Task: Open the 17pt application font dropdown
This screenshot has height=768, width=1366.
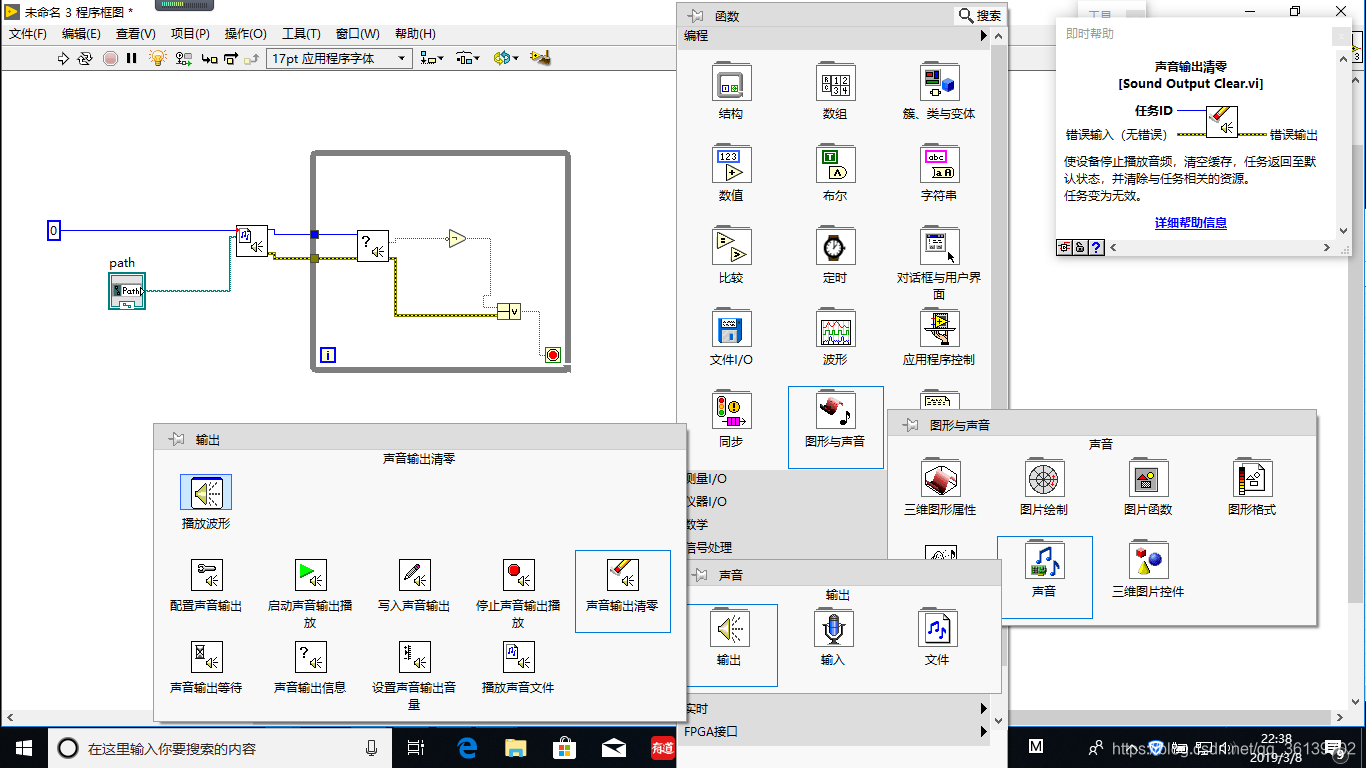Action: 340,58
